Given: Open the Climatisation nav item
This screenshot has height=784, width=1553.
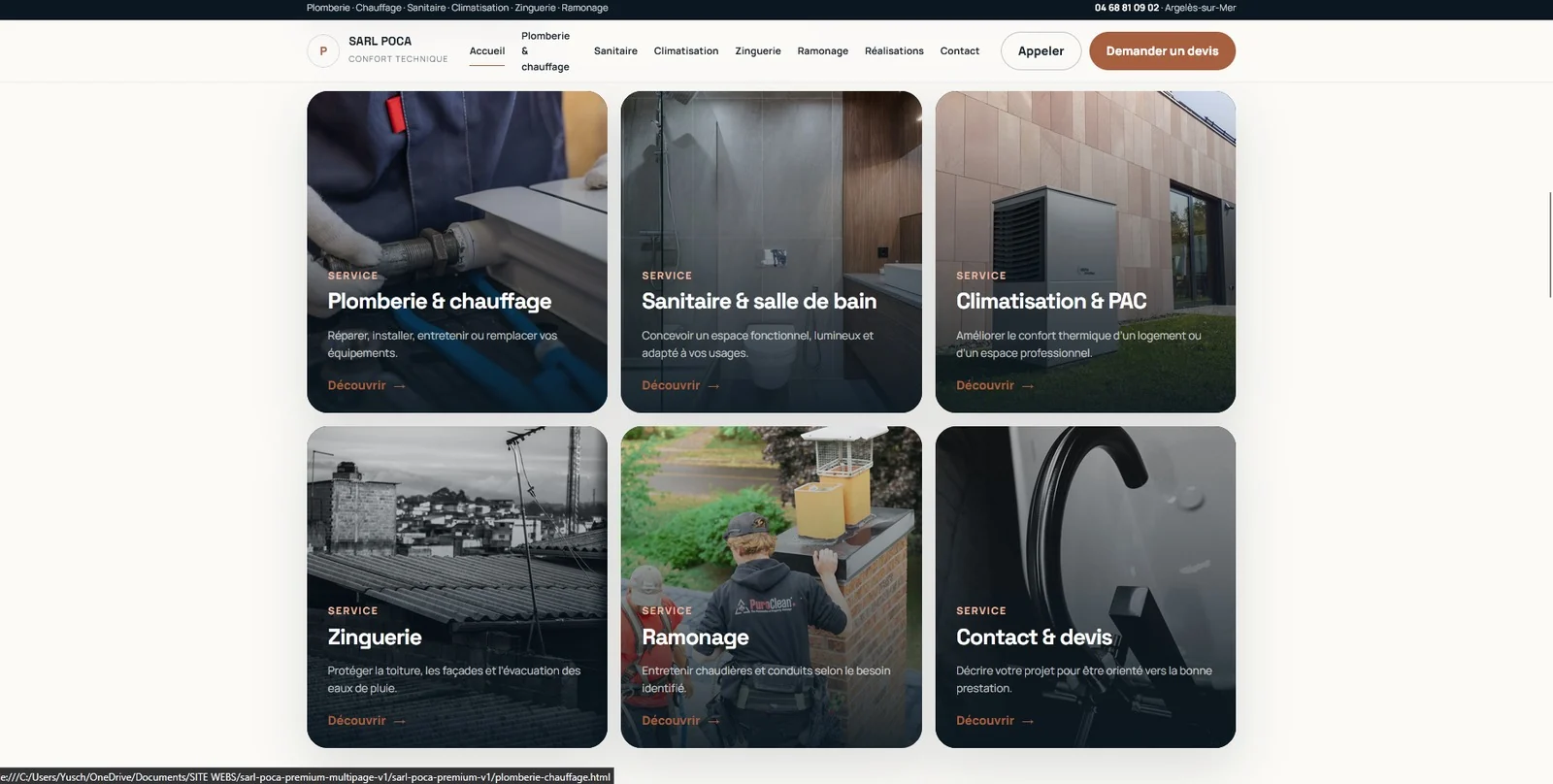Looking at the screenshot, I should point(686,51).
